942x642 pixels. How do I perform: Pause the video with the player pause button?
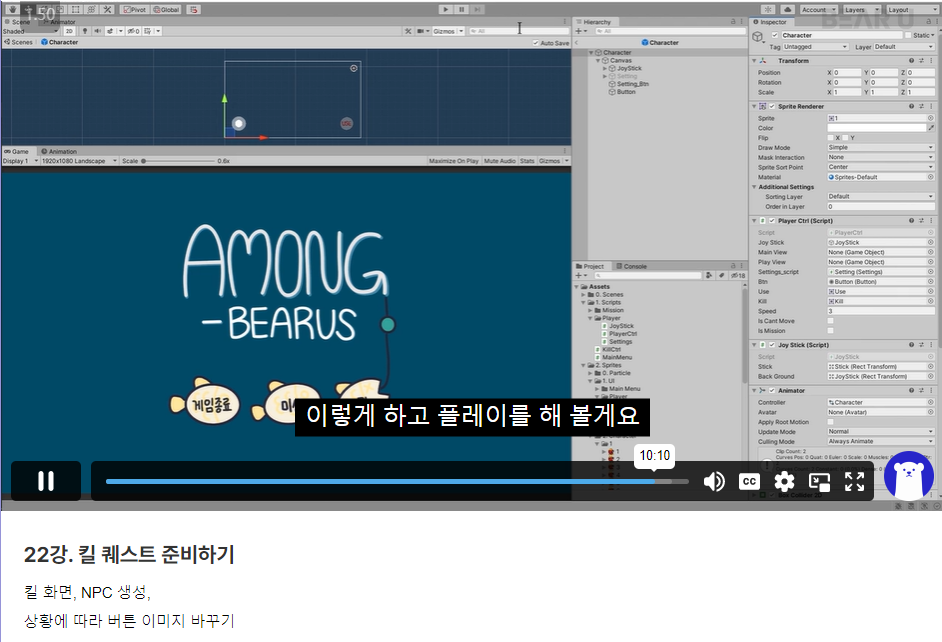[x=46, y=481]
